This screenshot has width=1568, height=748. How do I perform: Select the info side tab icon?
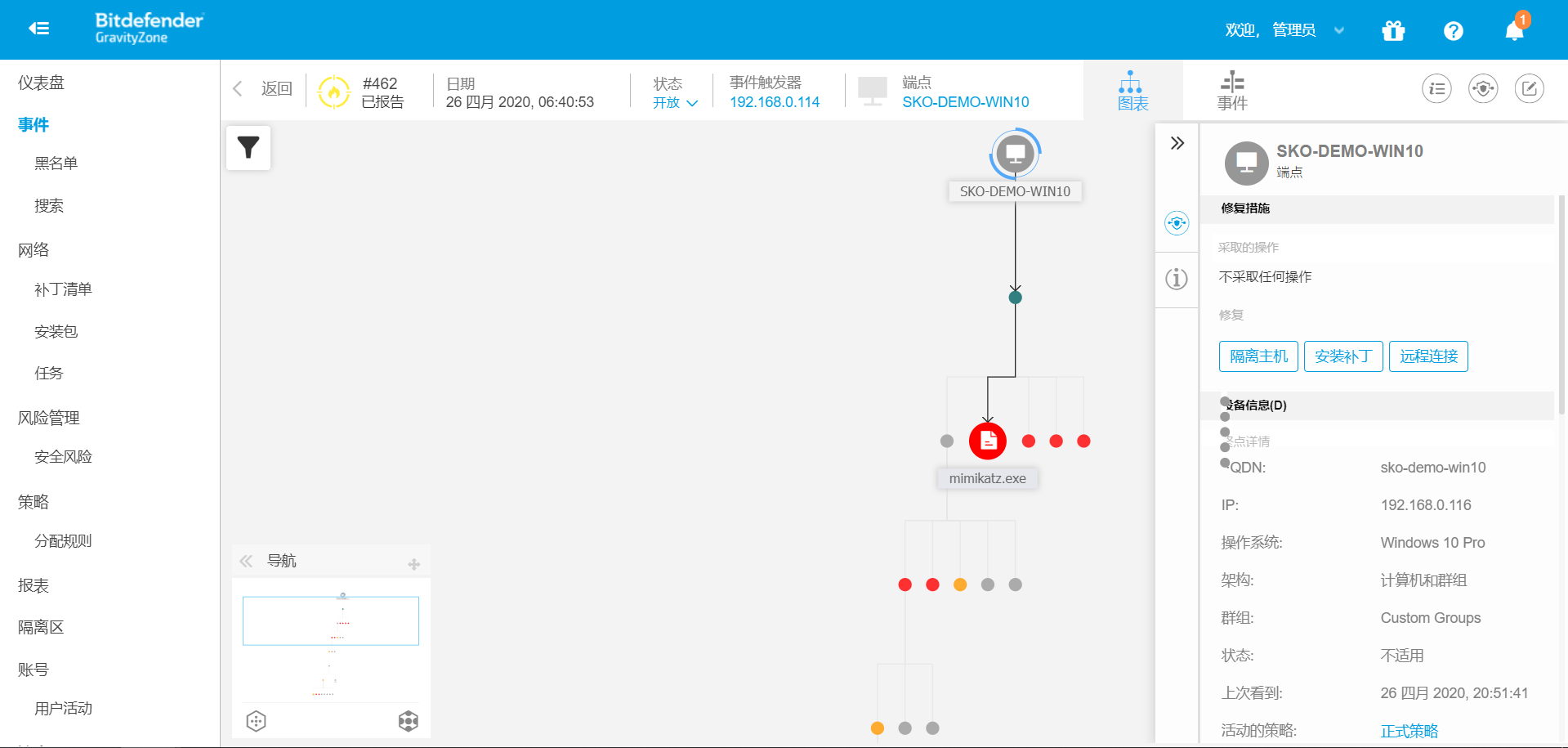click(1177, 279)
